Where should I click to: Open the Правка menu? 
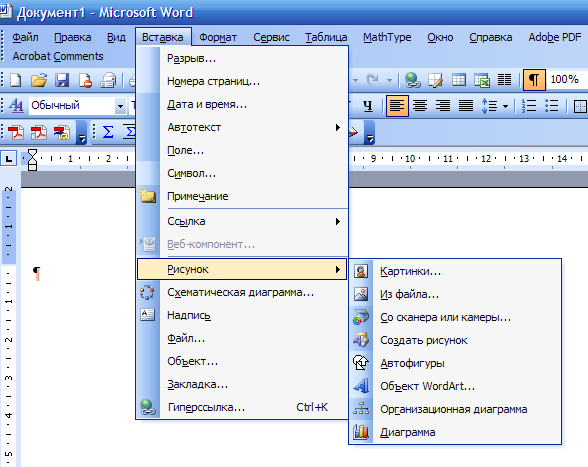72,37
